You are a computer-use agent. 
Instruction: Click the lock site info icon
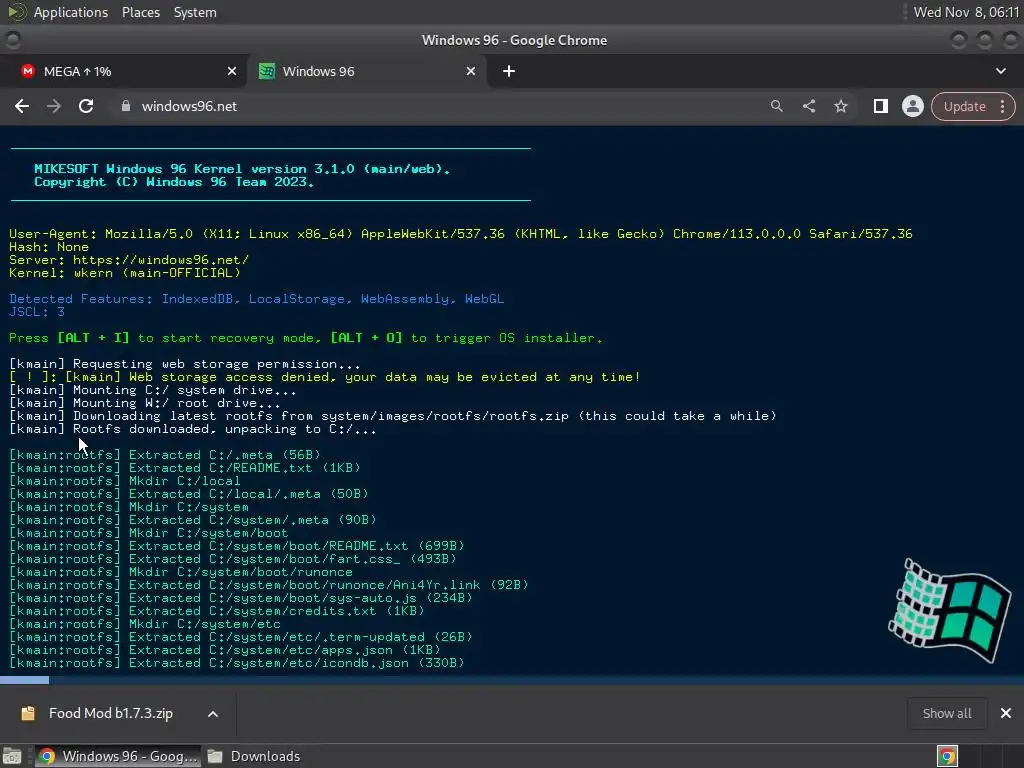pos(126,106)
